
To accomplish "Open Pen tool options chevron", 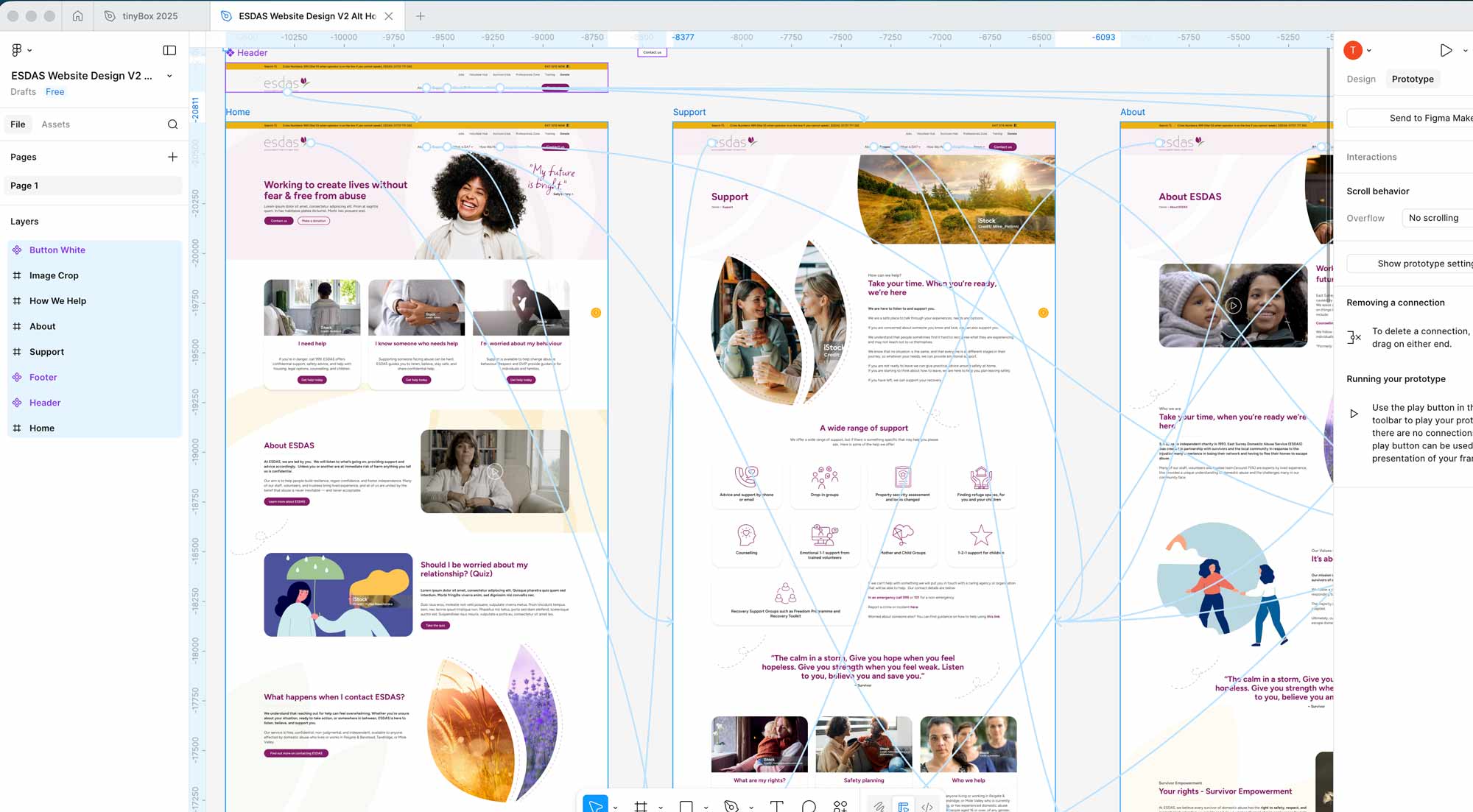I will tap(751, 808).
